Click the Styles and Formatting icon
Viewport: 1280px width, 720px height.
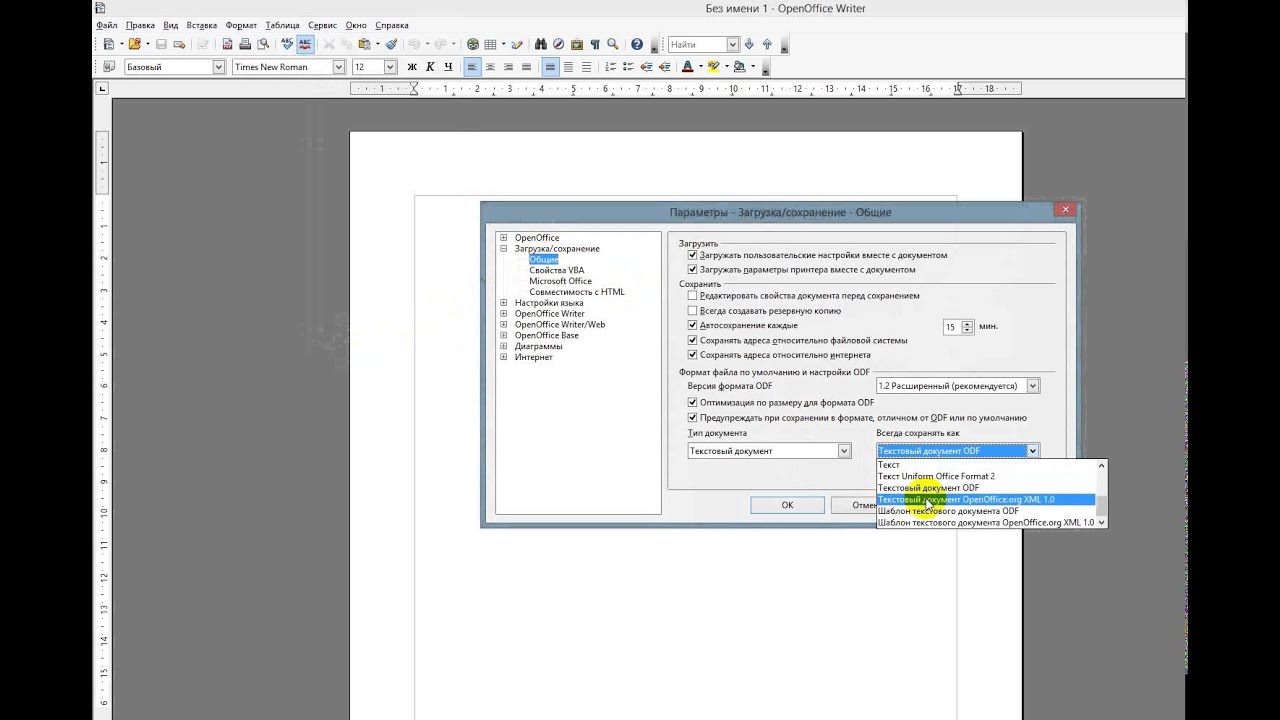(x=109, y=67)
